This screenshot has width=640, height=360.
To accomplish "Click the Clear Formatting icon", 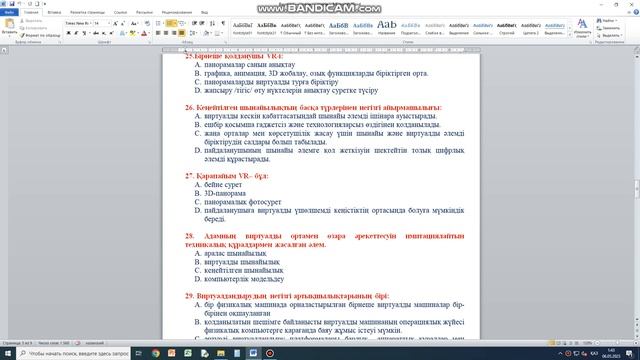I will click(147, 23).
